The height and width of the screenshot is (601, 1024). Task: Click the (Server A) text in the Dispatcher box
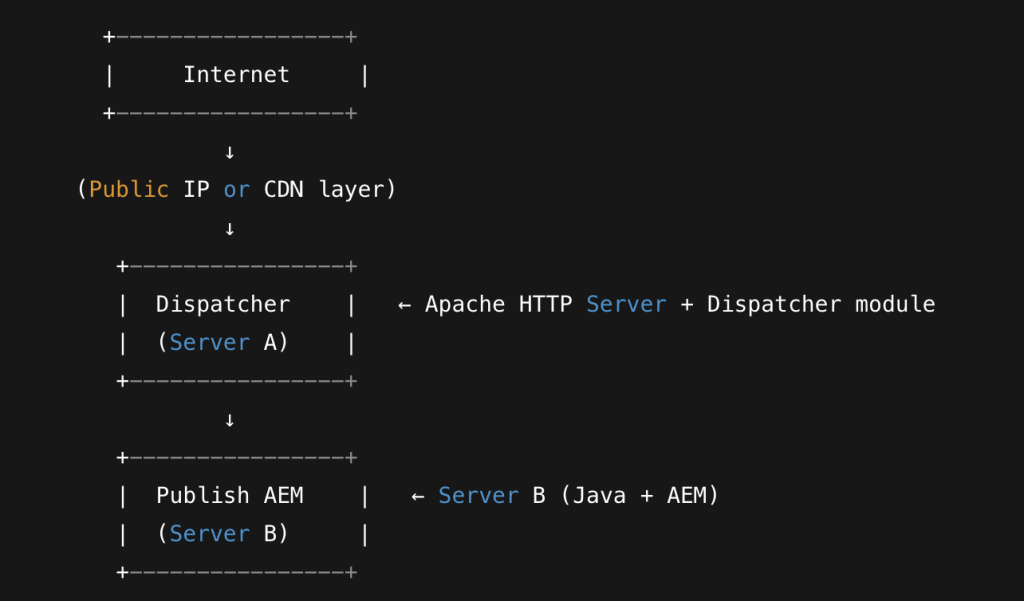222,342
